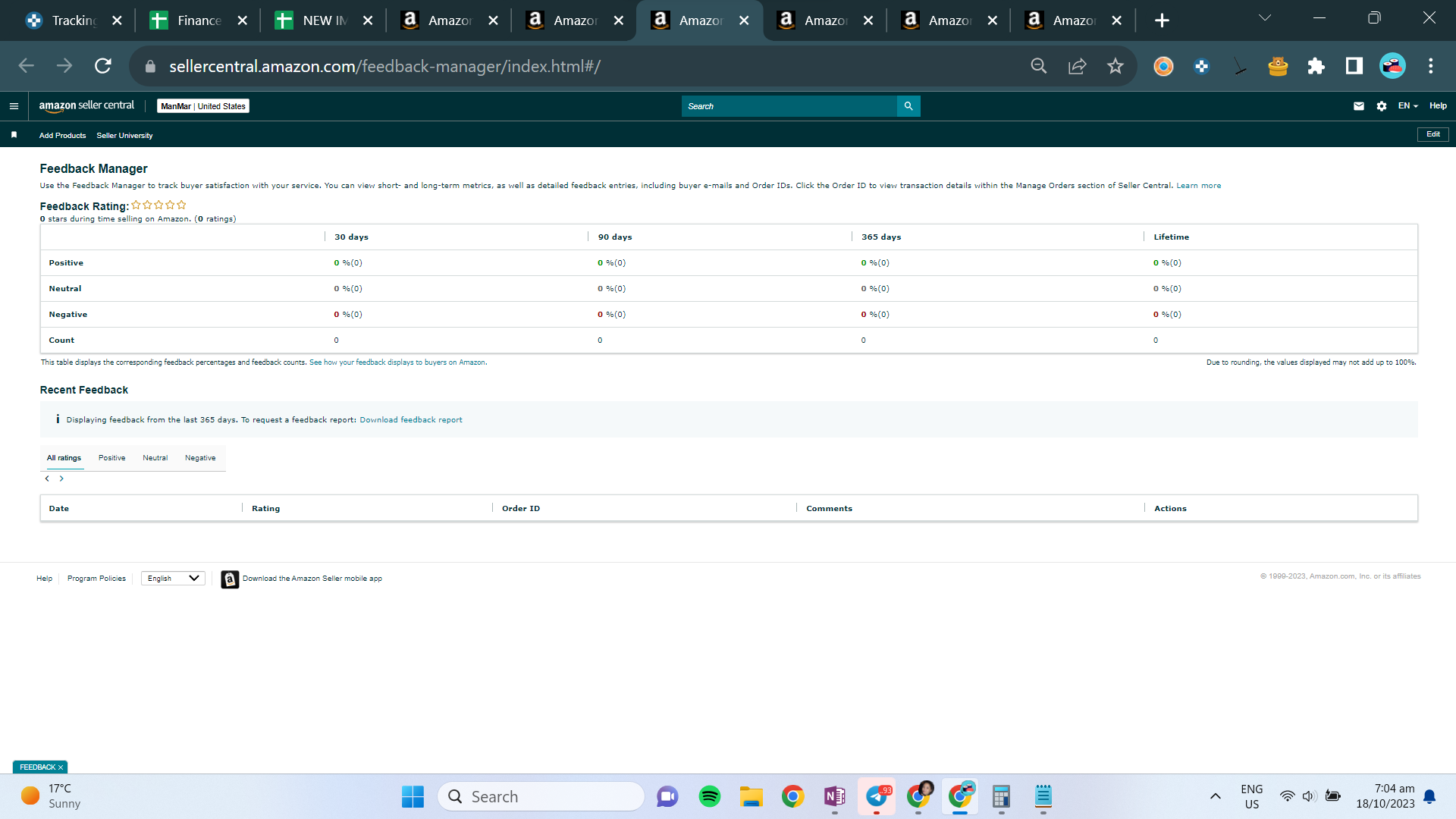Close the FEEDBACK tag at bottom left

[61, 767]
